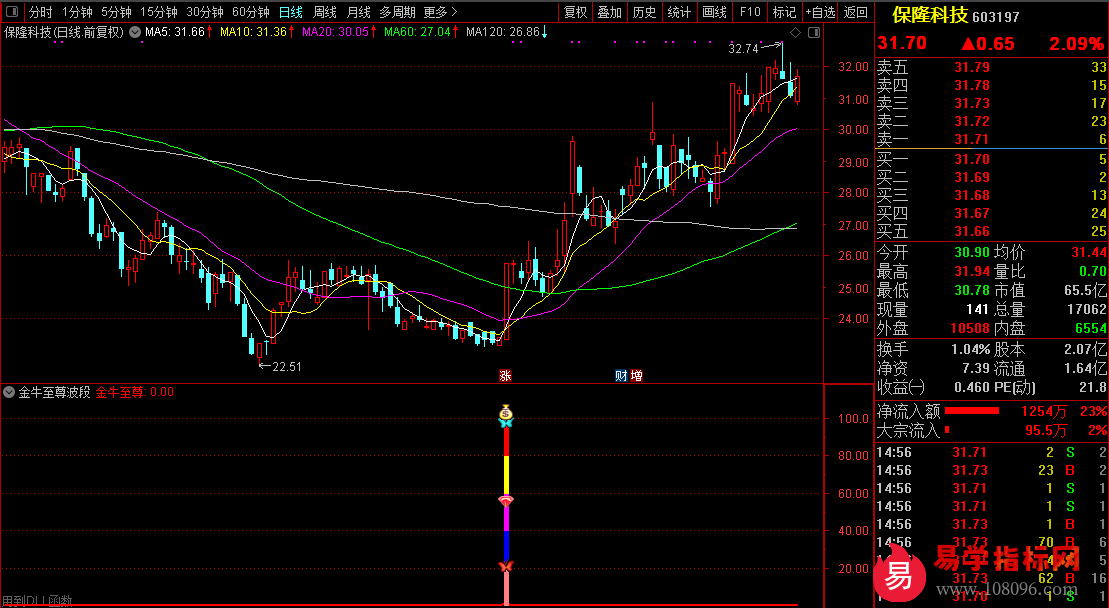Click the money bag signal icon
The image size is (1109, 608).
[506, 411]
